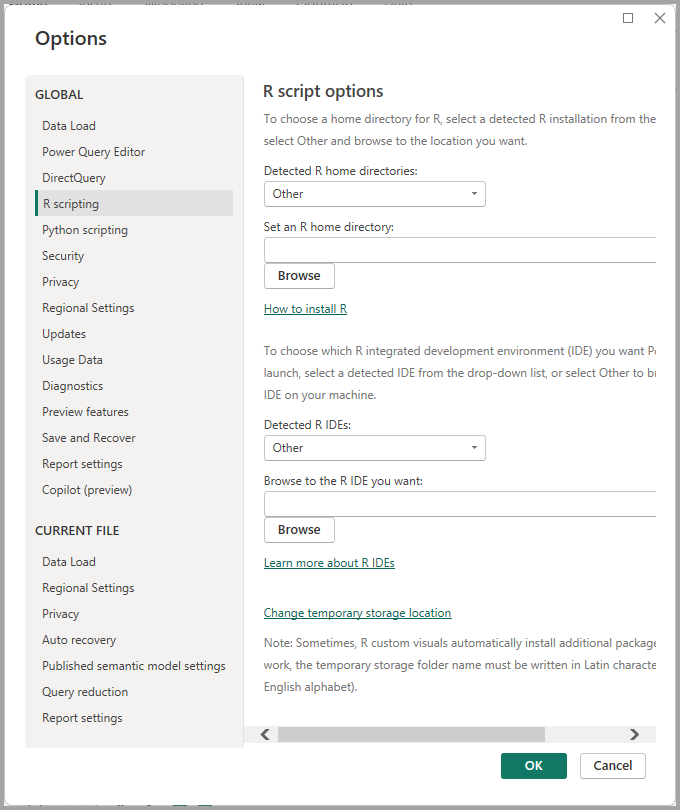Screen dimensions: 680x810
Task: Expand the Detected R IDEs dropdown
Action: coord(375,448)
